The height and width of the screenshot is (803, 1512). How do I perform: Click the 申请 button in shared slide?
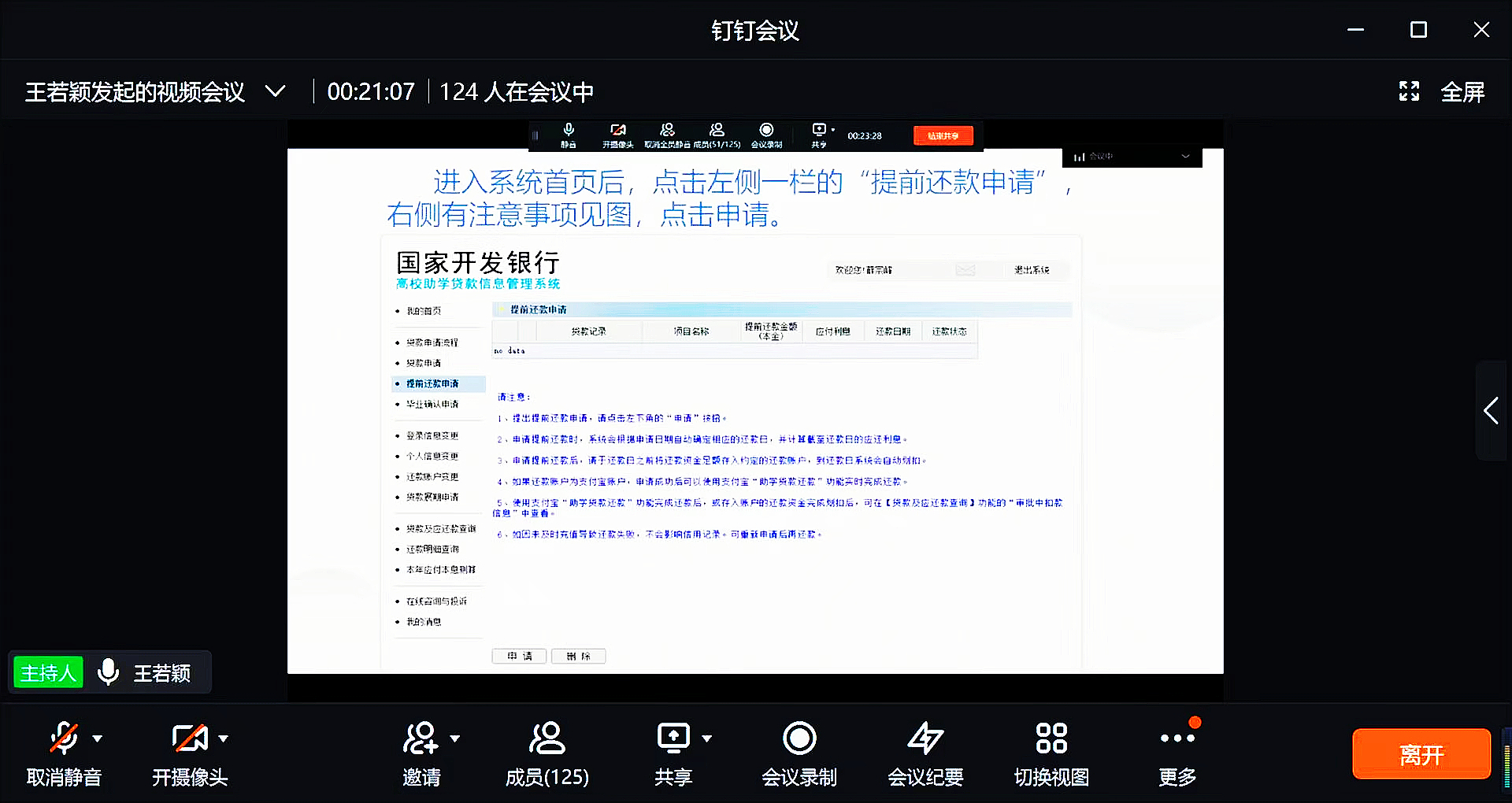click(x=519, y=656)
